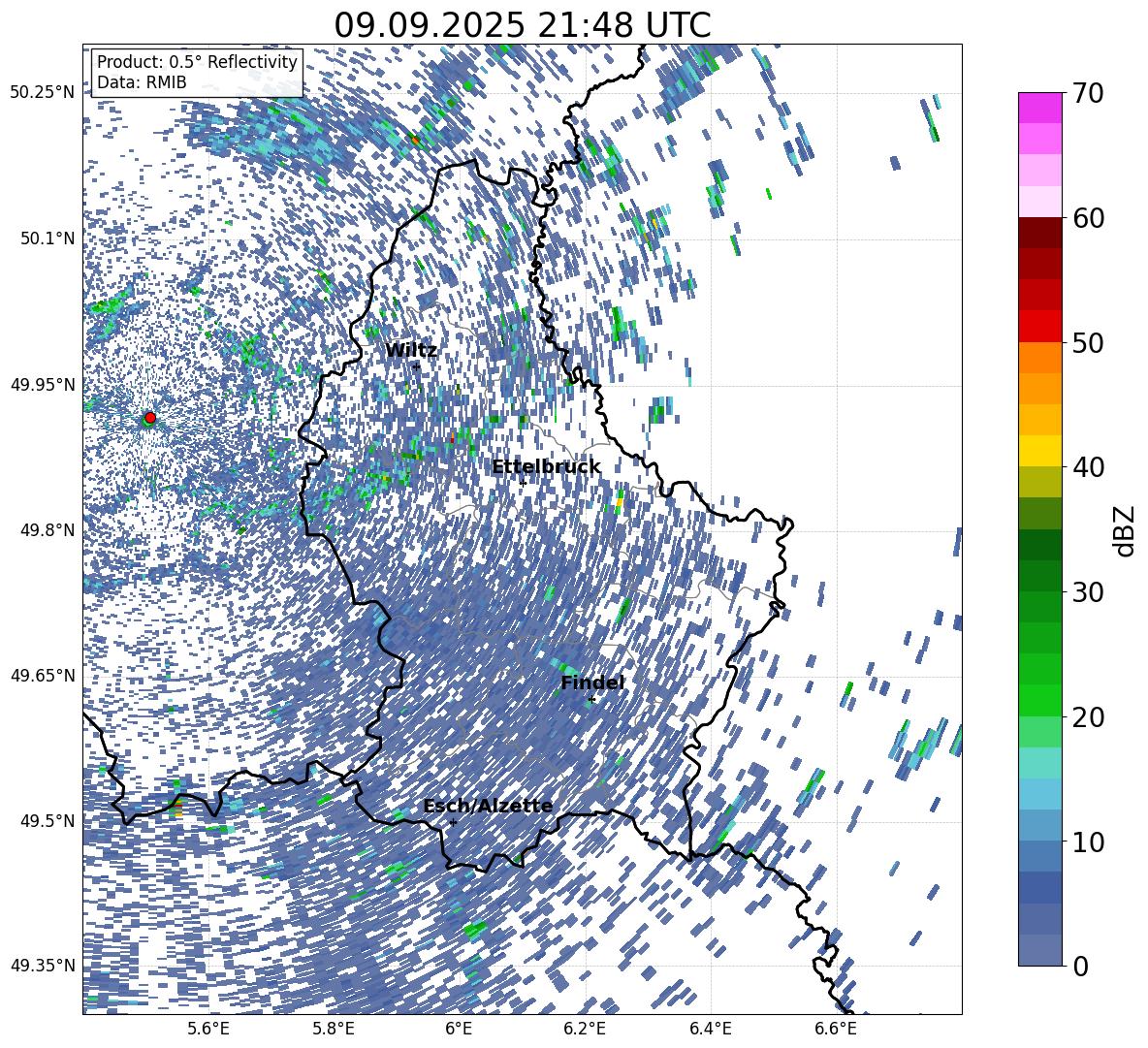Click the 6.4°E longitude label
The image size is (1148, 1048).
[x=711, y=1029]
